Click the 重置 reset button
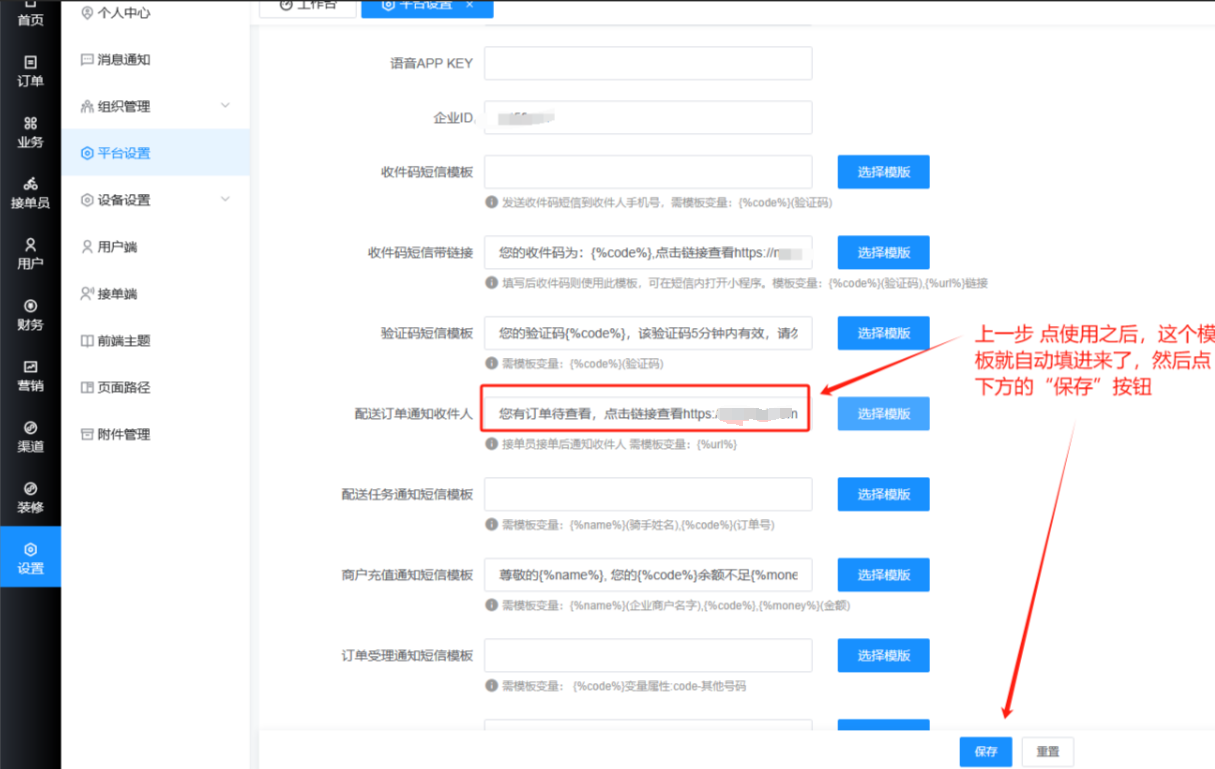1215x769 pixels. point(1048,752)
